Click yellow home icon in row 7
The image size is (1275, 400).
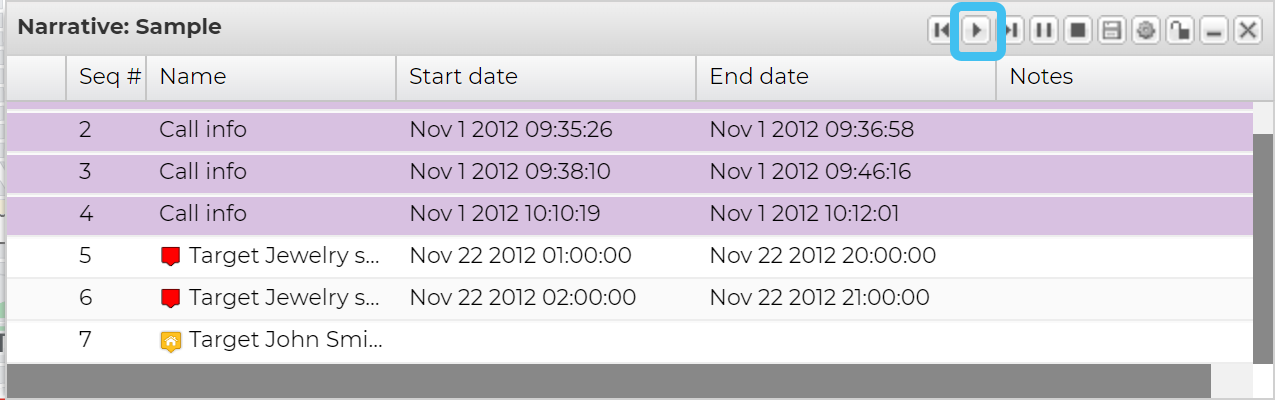point(170,341)
